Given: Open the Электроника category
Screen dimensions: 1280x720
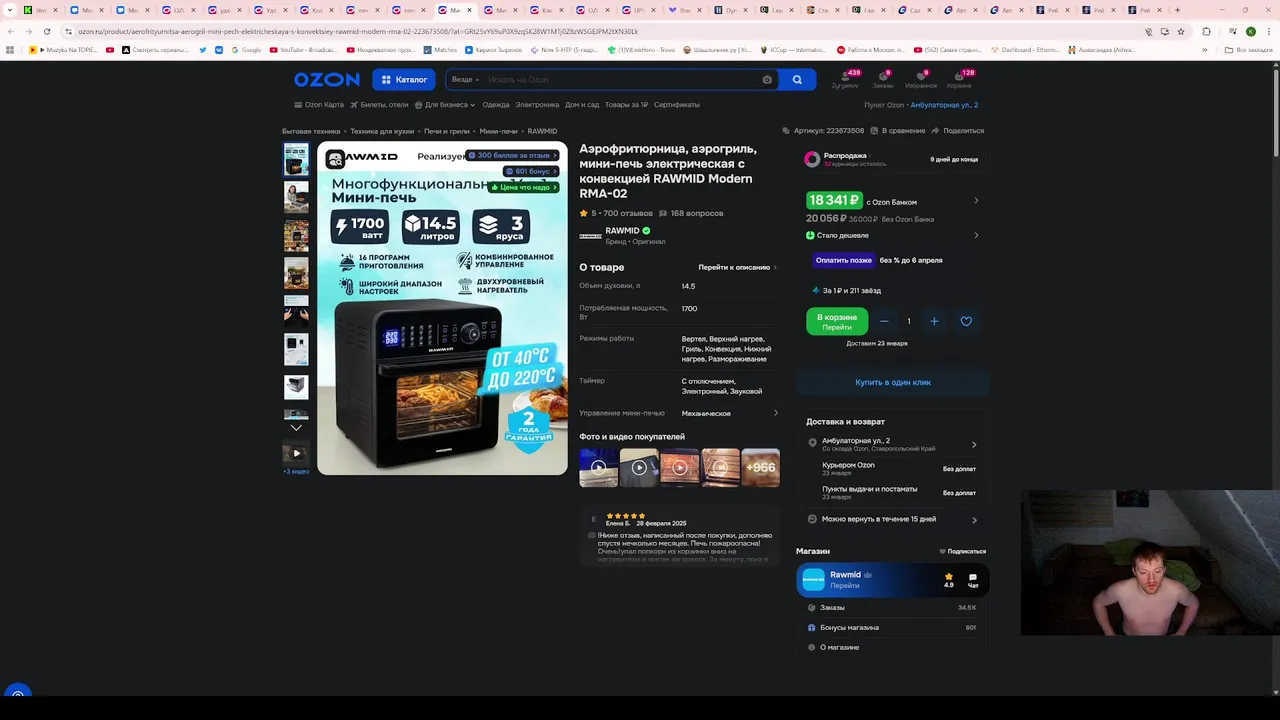Looking at the screenshot, I should [x=537, y=105].
